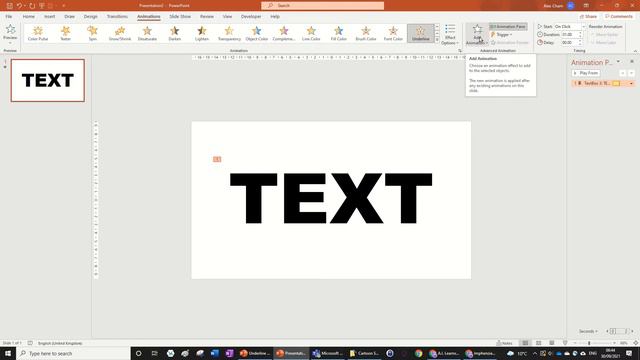Close the Animation Pane
Screen dimensions: 640x360
tap(632, 62)
